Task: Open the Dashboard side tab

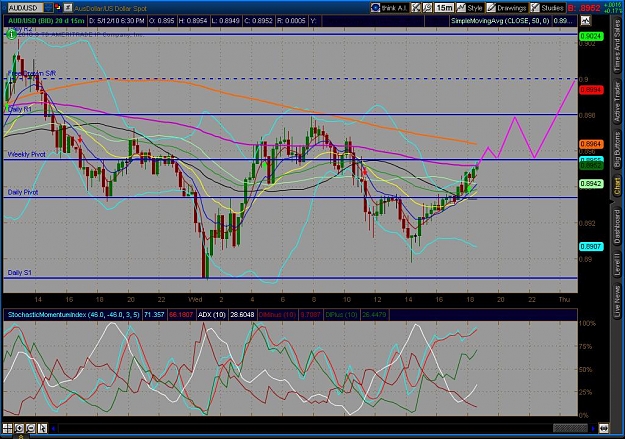Action: (x=617, y=225)
